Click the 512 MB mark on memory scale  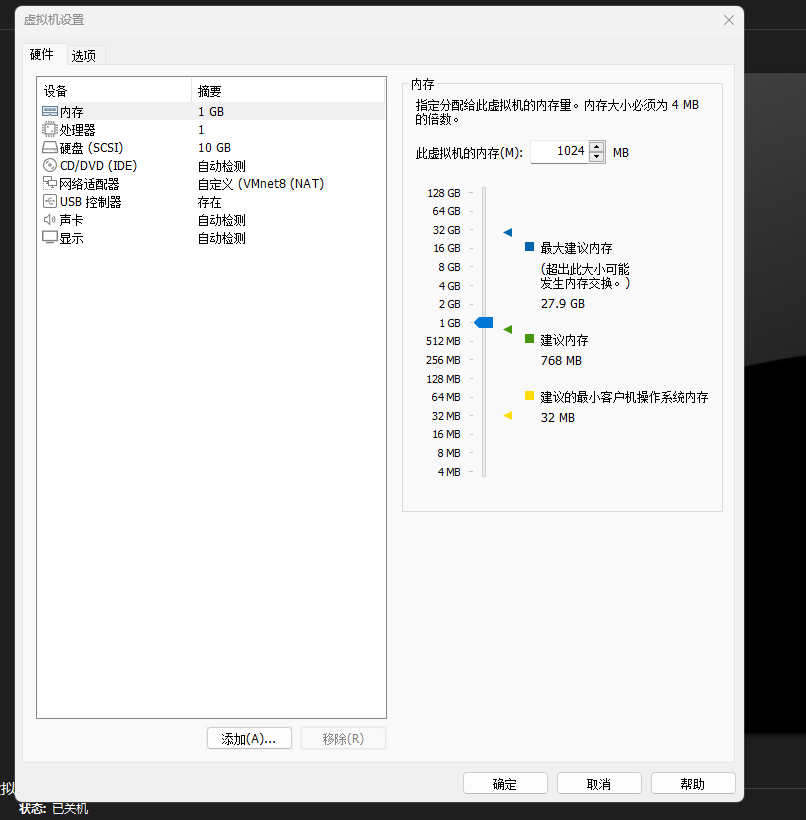(443, 341)
